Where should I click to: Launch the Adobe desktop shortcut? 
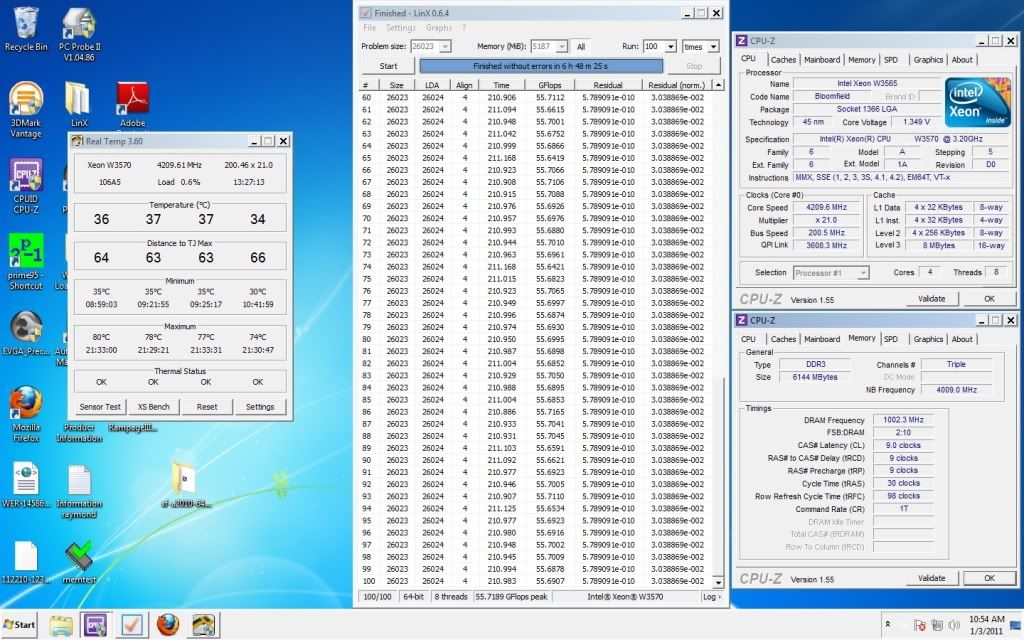[x=133, y=104]
